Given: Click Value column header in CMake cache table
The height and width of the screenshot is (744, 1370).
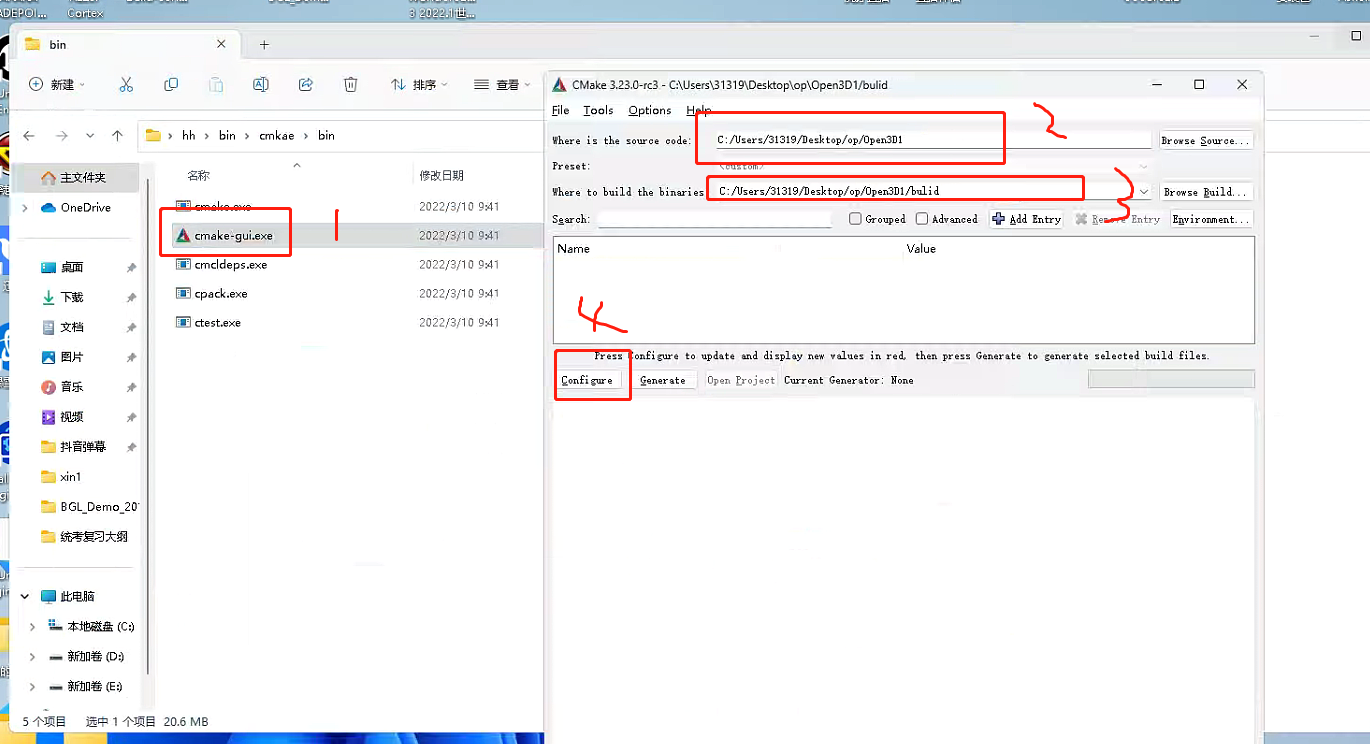Looking at the screenshot, I should pyautogui.click(x=921, y=248).
